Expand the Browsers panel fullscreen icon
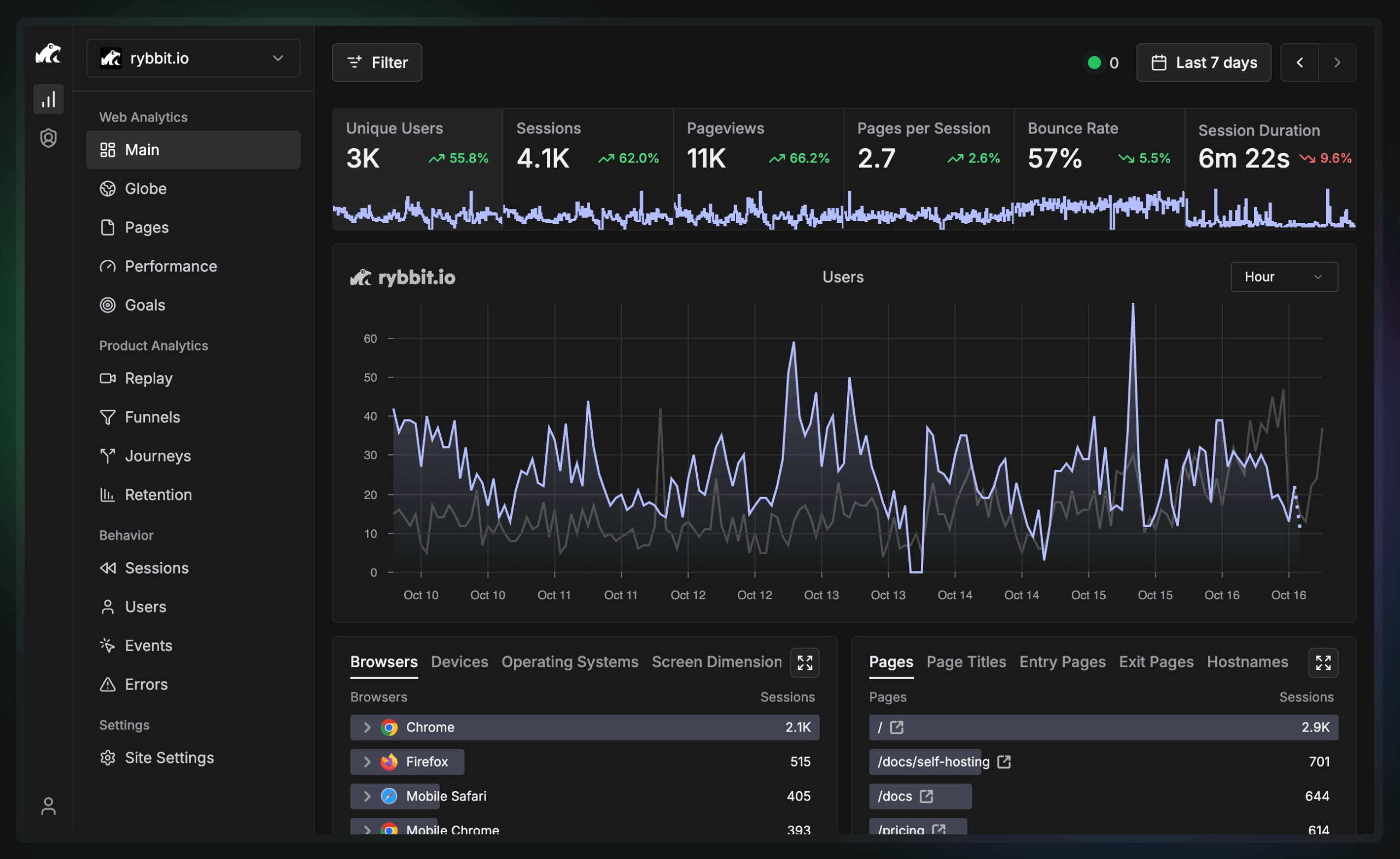This screenshot has height=859, width=1400. (x=804, y=662)
